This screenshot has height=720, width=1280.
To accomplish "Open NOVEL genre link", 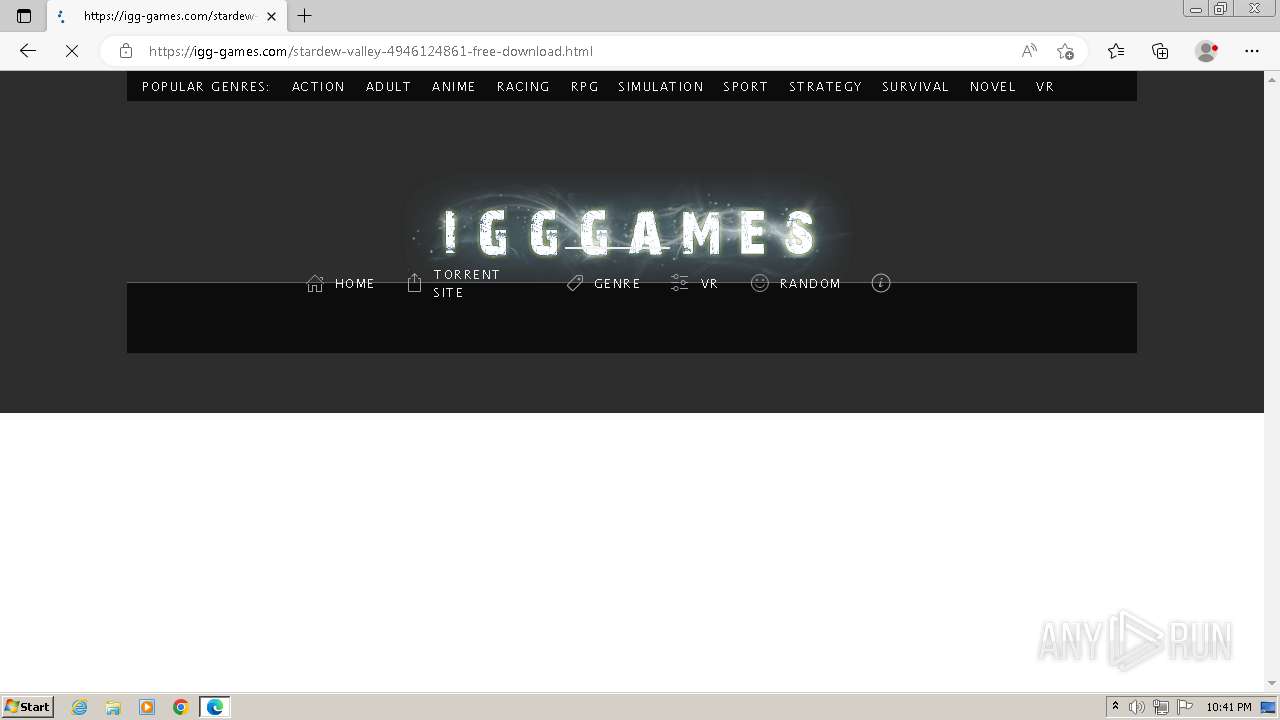I will click(x=993, y=87).
